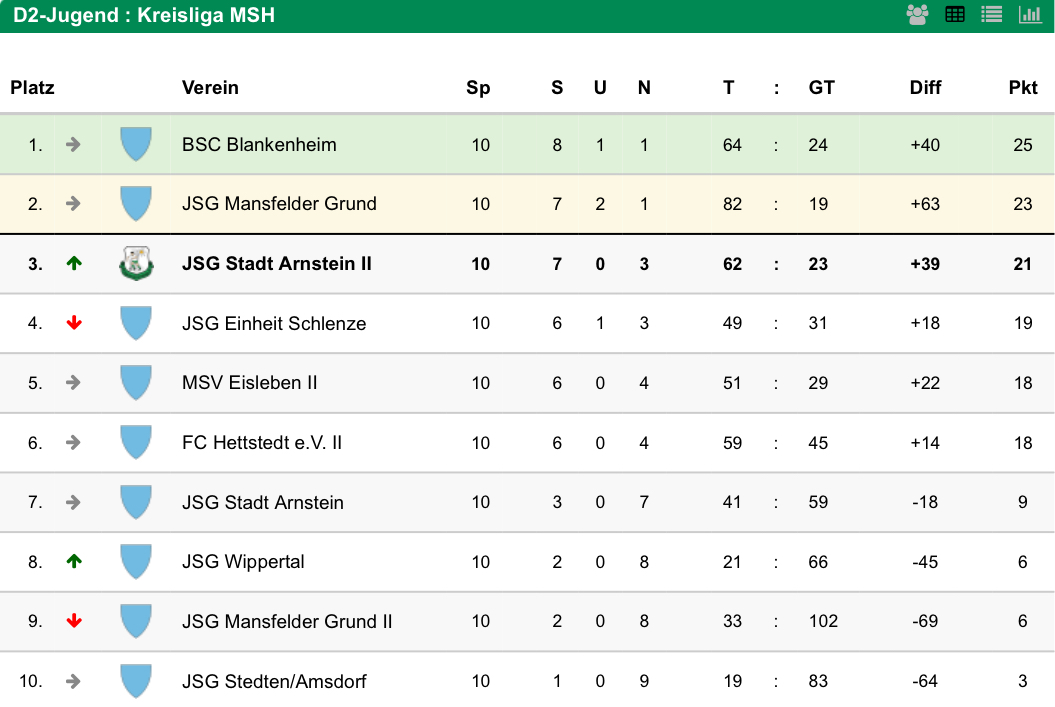Click green up arrow beside rank 8
Screen dimensions: 1055x707
(x=74, y=561)
